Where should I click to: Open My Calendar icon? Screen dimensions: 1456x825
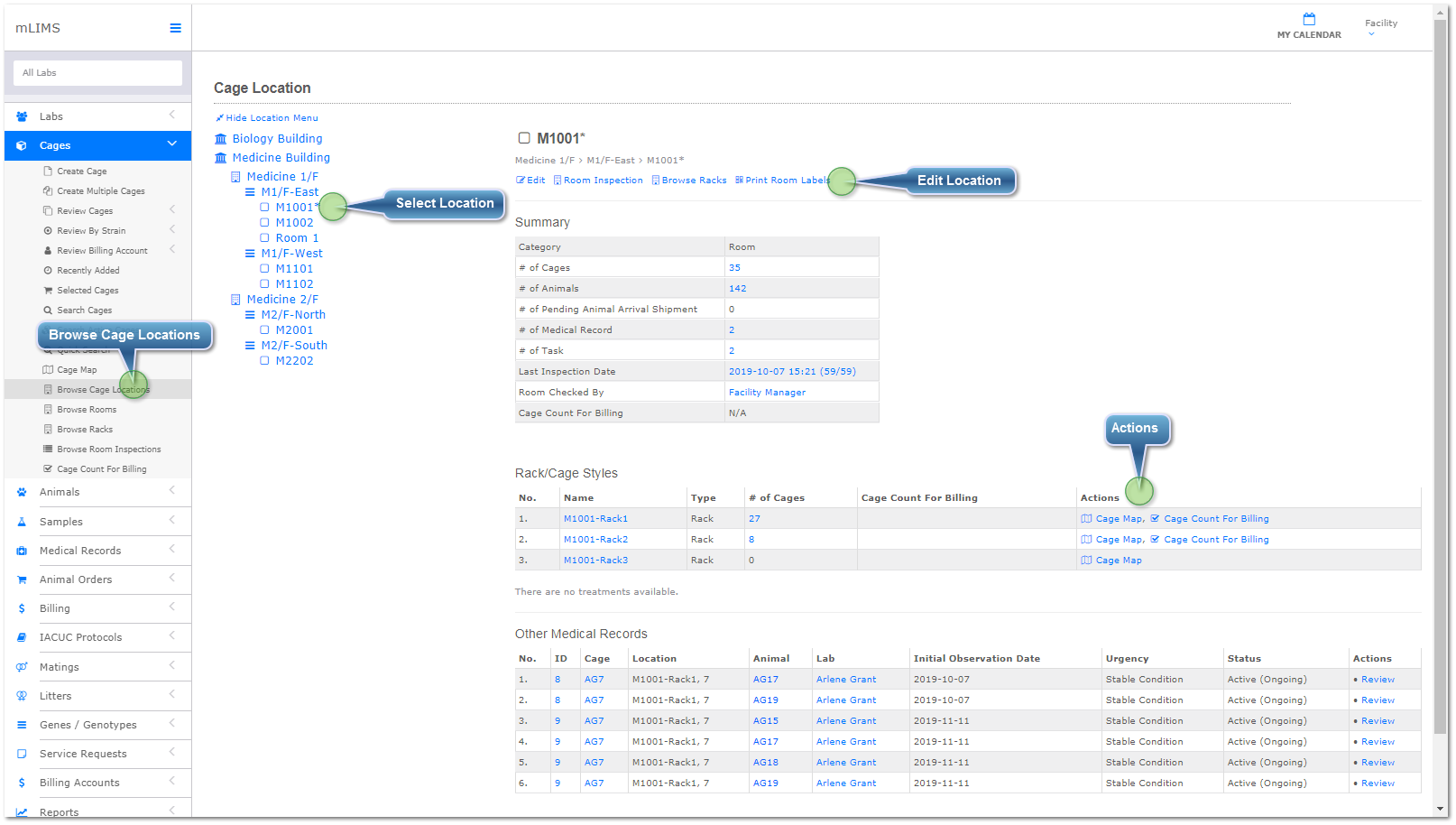1309,19
